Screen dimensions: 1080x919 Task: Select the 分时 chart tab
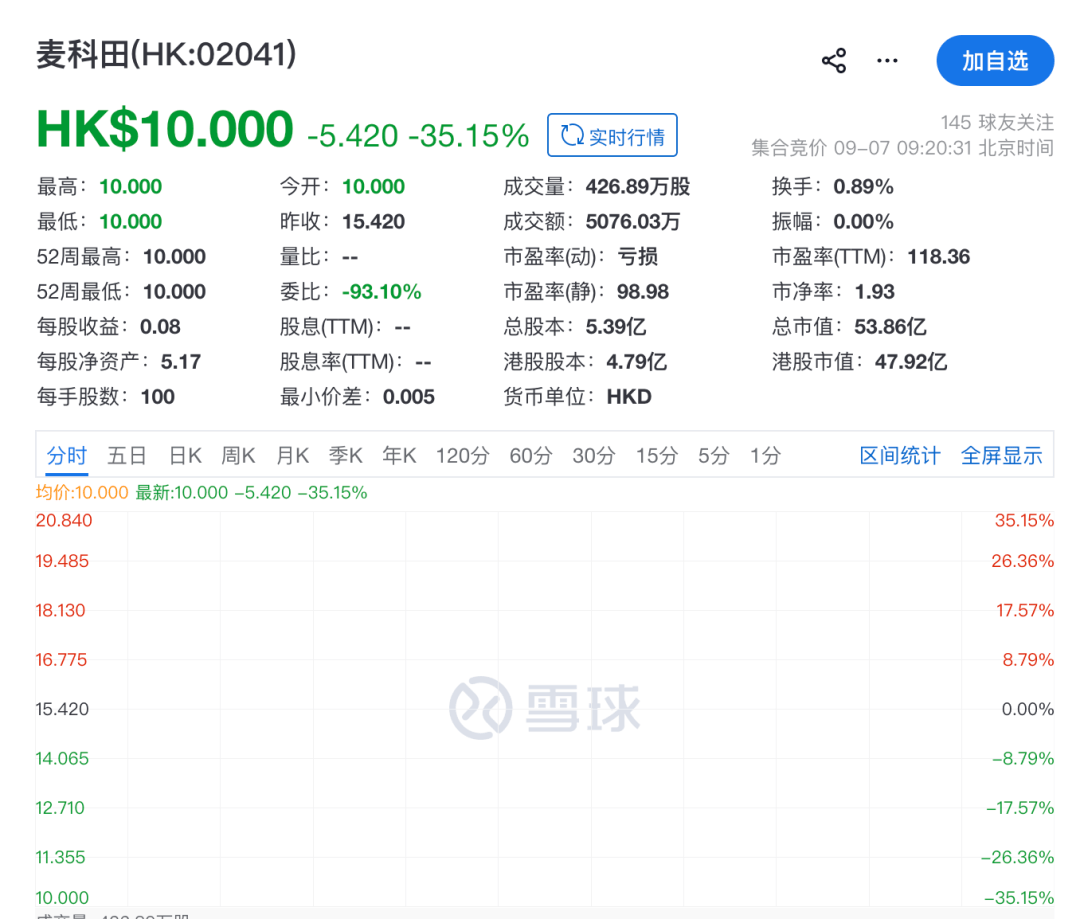click(x=67, y=455)
